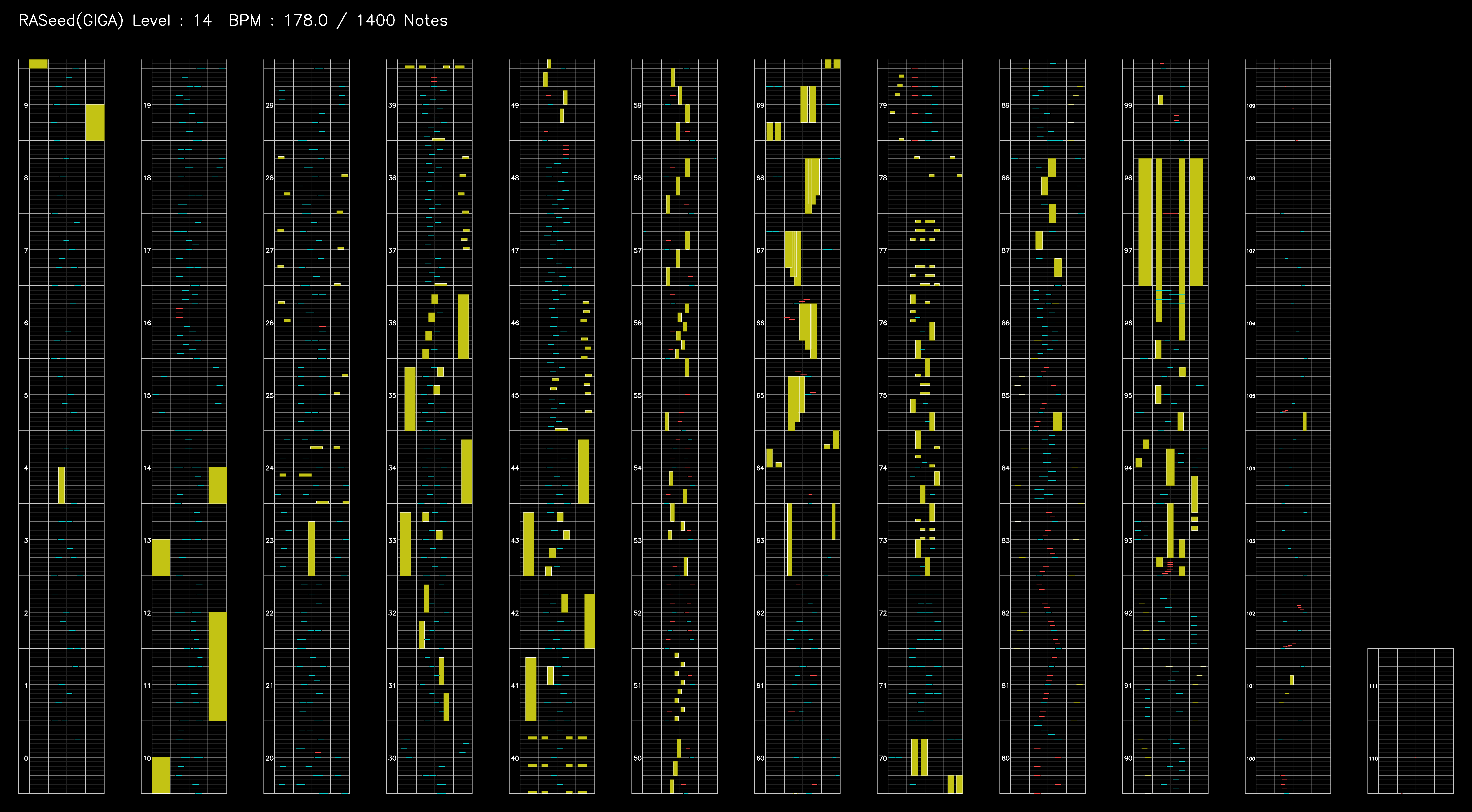
Task: Select the measure 72 number label
Action: [x=883, y=613]
